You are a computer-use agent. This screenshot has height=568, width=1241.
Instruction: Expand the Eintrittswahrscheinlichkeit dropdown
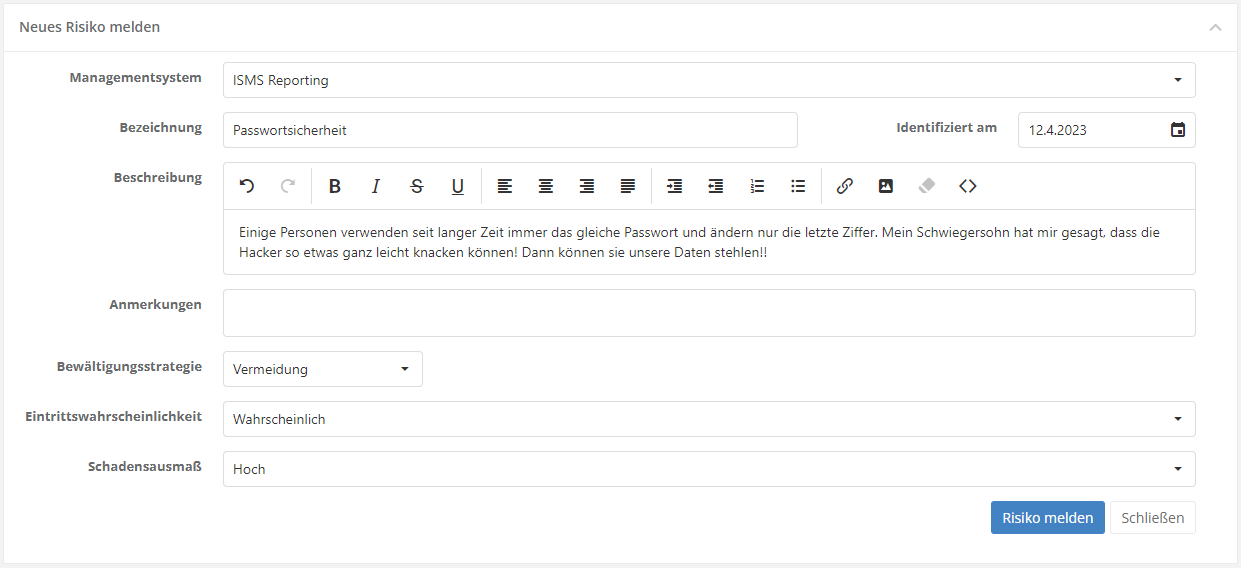click(708, 419)
